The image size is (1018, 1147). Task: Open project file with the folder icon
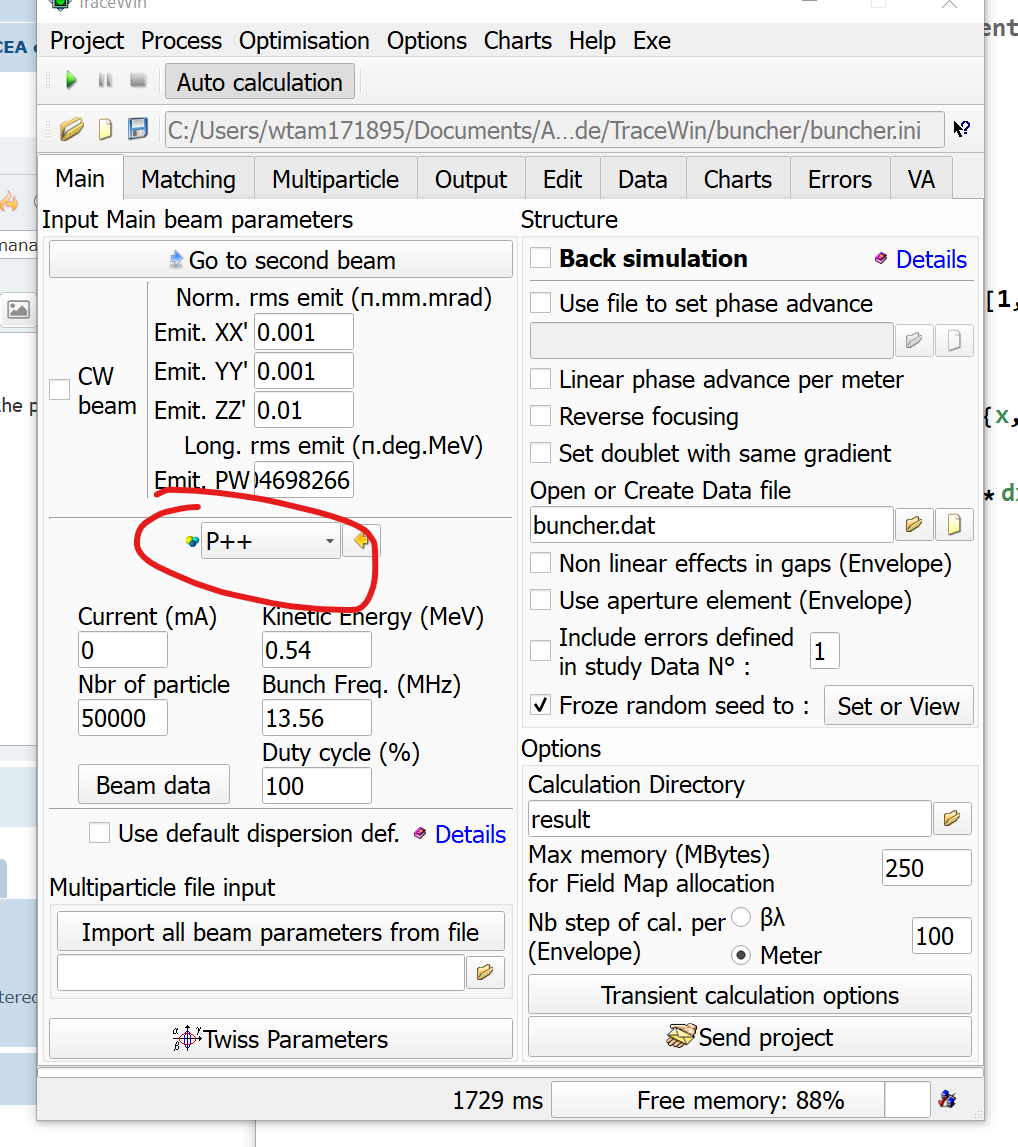[x=72, y=129]
